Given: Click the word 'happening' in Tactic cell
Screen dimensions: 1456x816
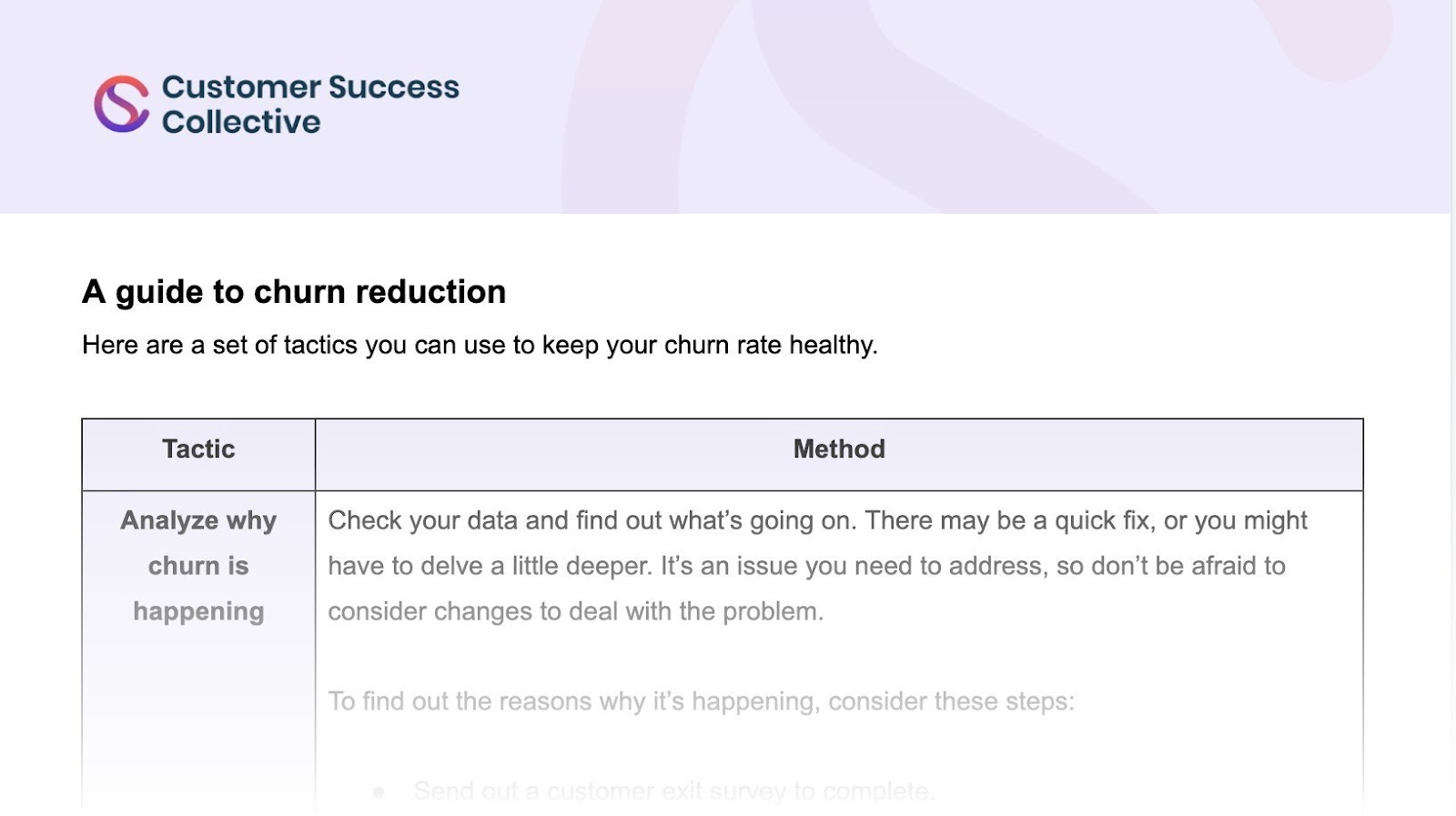Looking at the screenshot, I should point(198,612).
